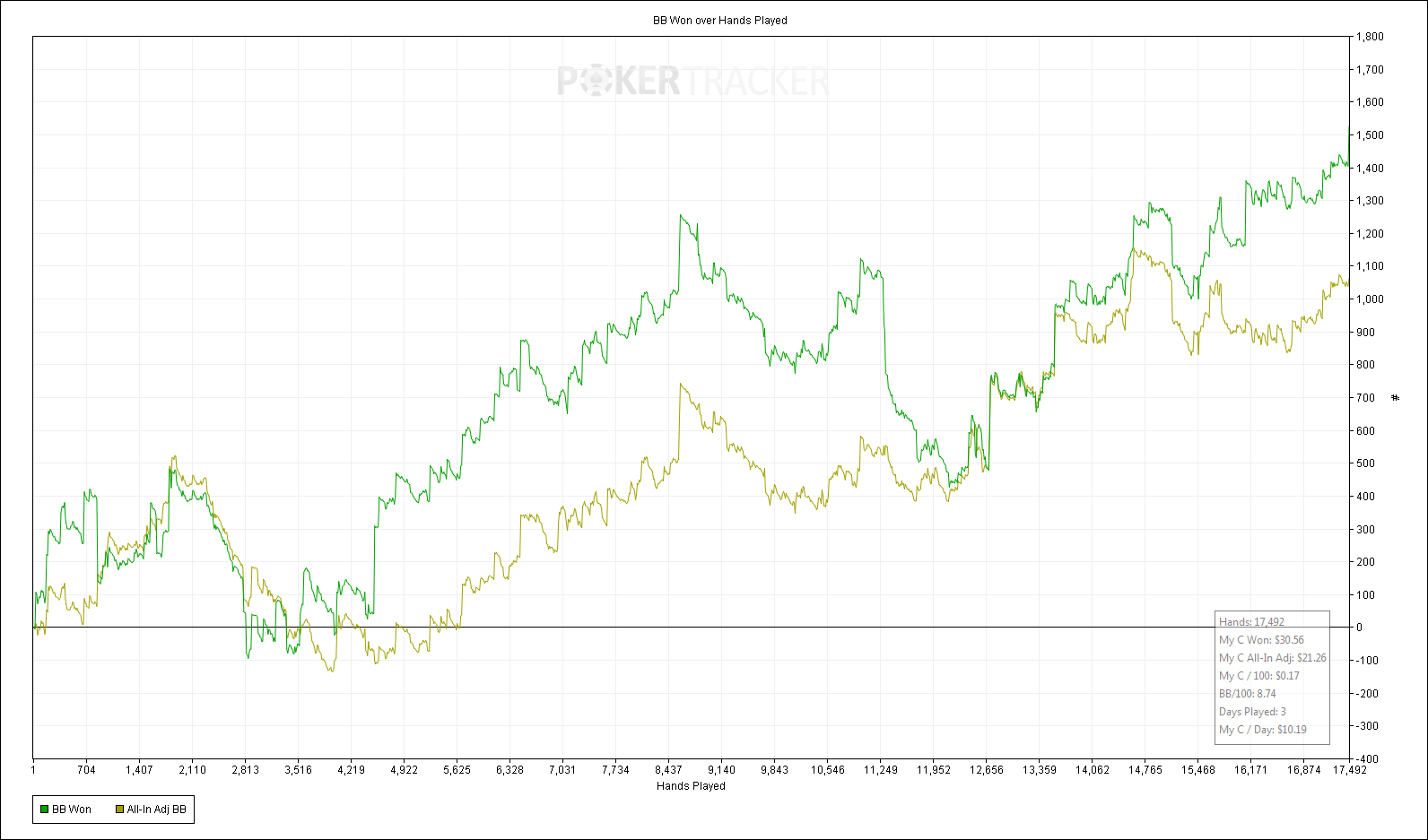Click the green BB Won legend swatch
The height and width of the screenshot is (840, 1428).
coord(44,810)
